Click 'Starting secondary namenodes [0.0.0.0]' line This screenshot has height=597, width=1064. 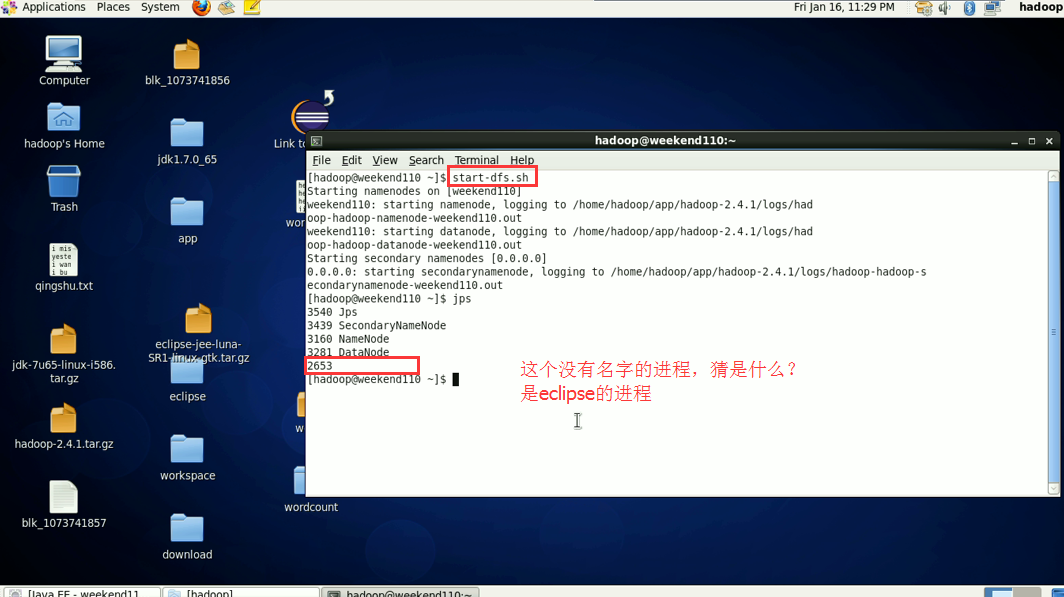point(427,258)
